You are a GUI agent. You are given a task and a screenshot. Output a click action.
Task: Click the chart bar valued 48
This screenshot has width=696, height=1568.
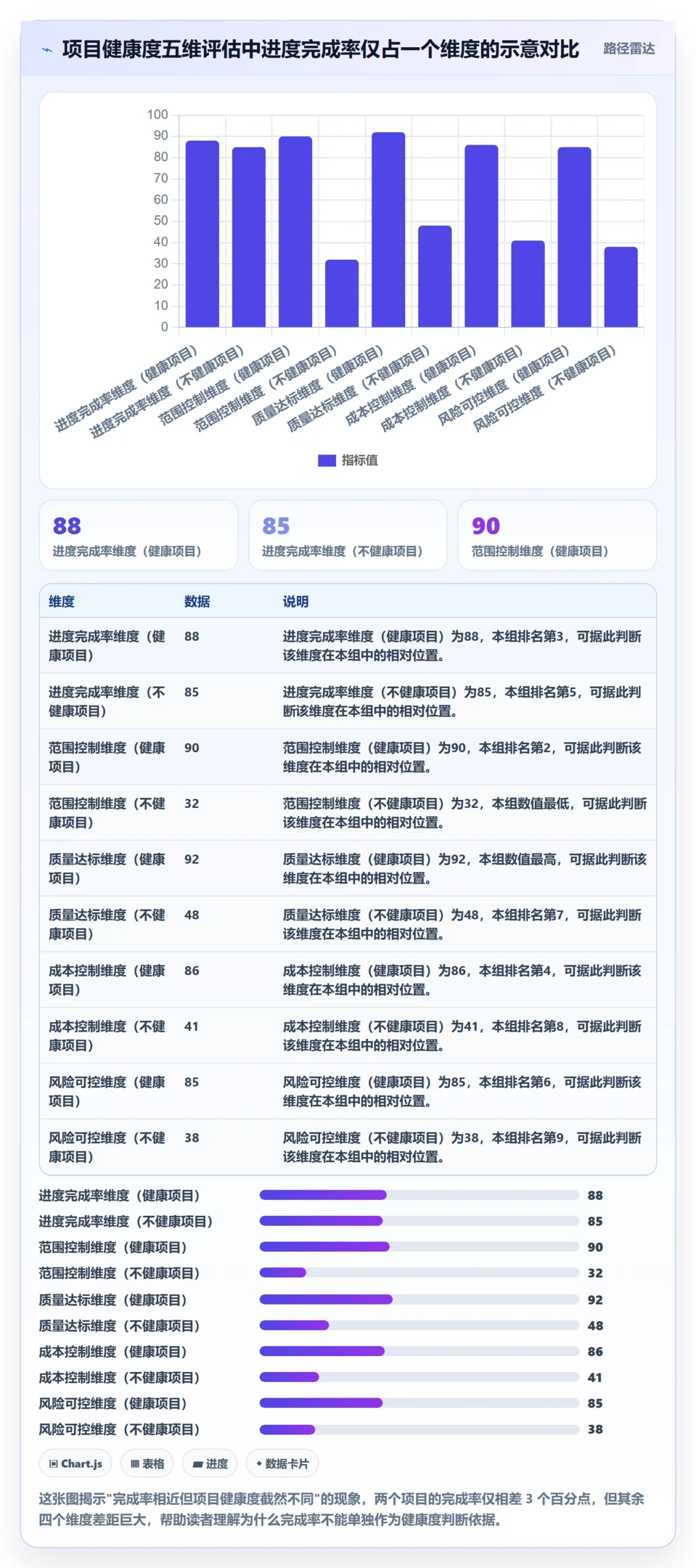(435, 276)
